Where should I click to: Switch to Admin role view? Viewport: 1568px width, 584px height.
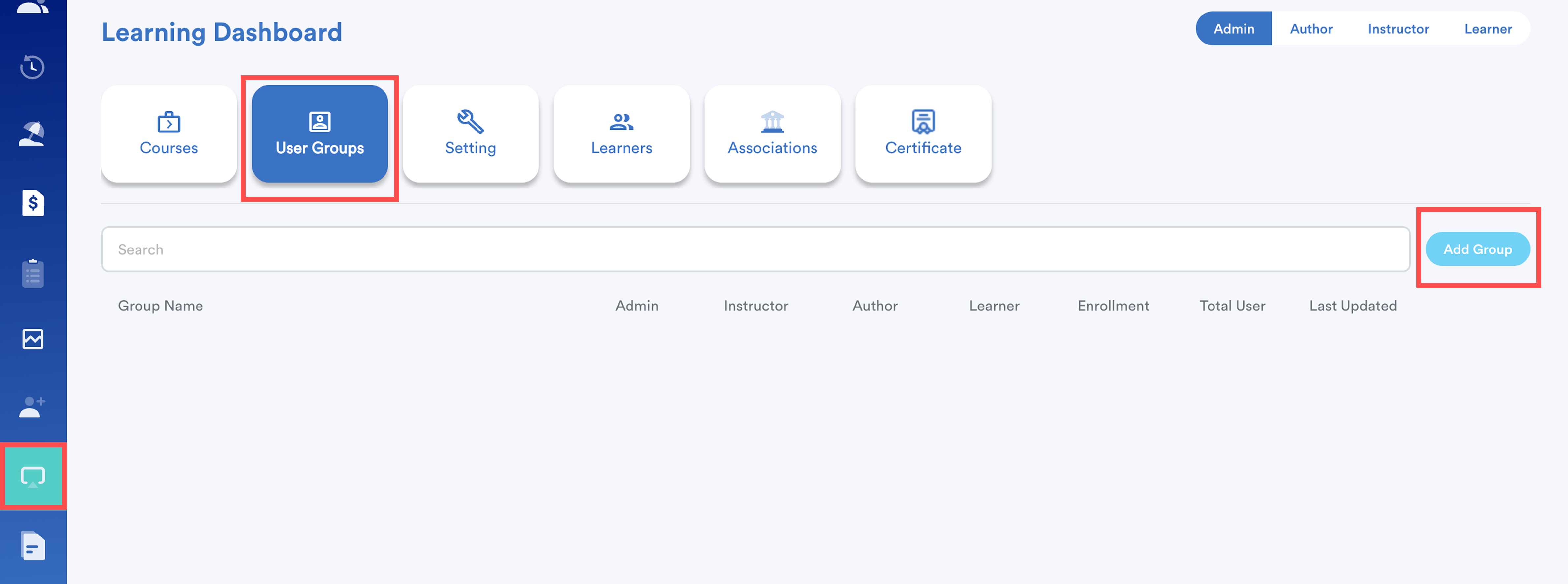click(x=1233, y=29)
